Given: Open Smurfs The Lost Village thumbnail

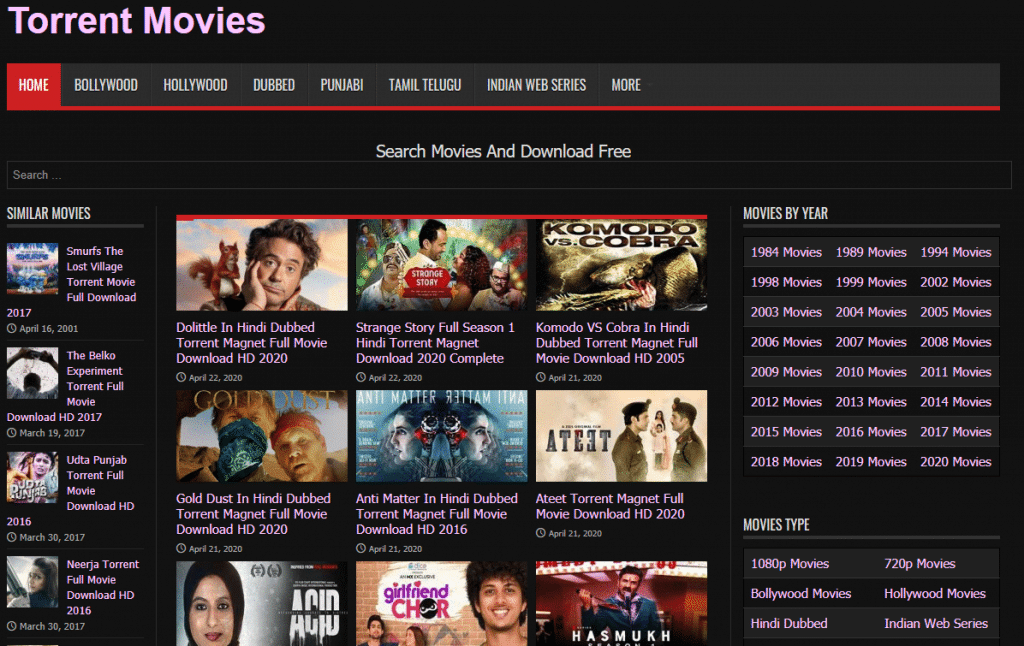Looking at the screenshot, I should click(x=33, y=268).
